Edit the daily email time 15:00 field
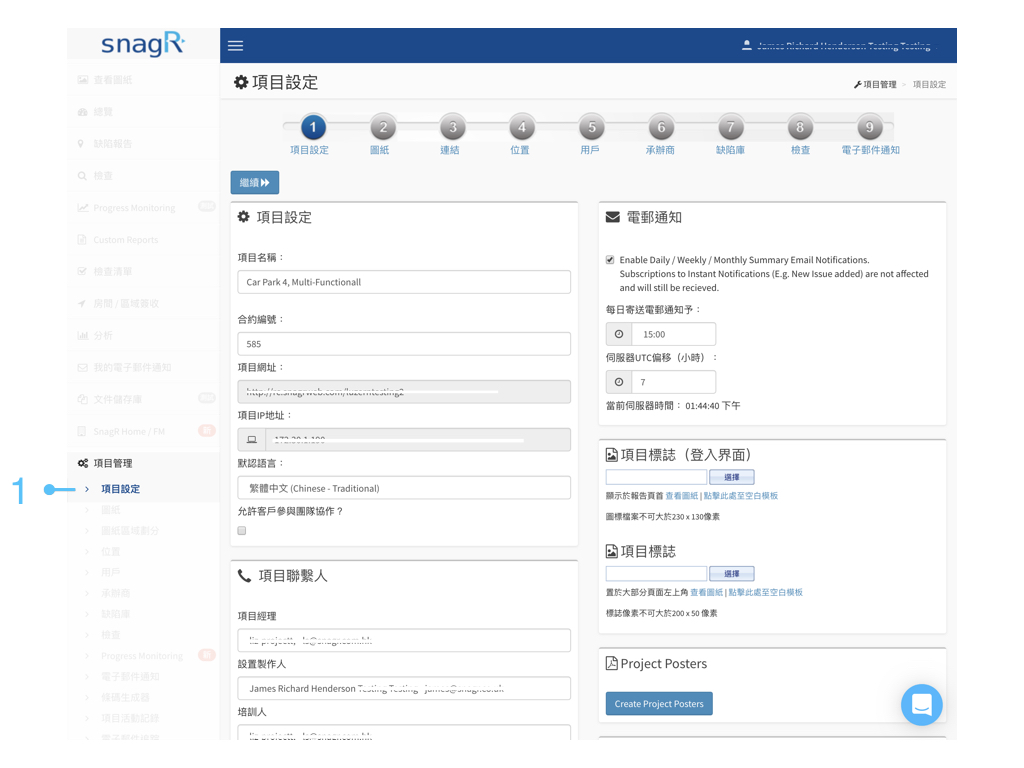This screenshot has width=1024, height=768. tap(673, 334)
